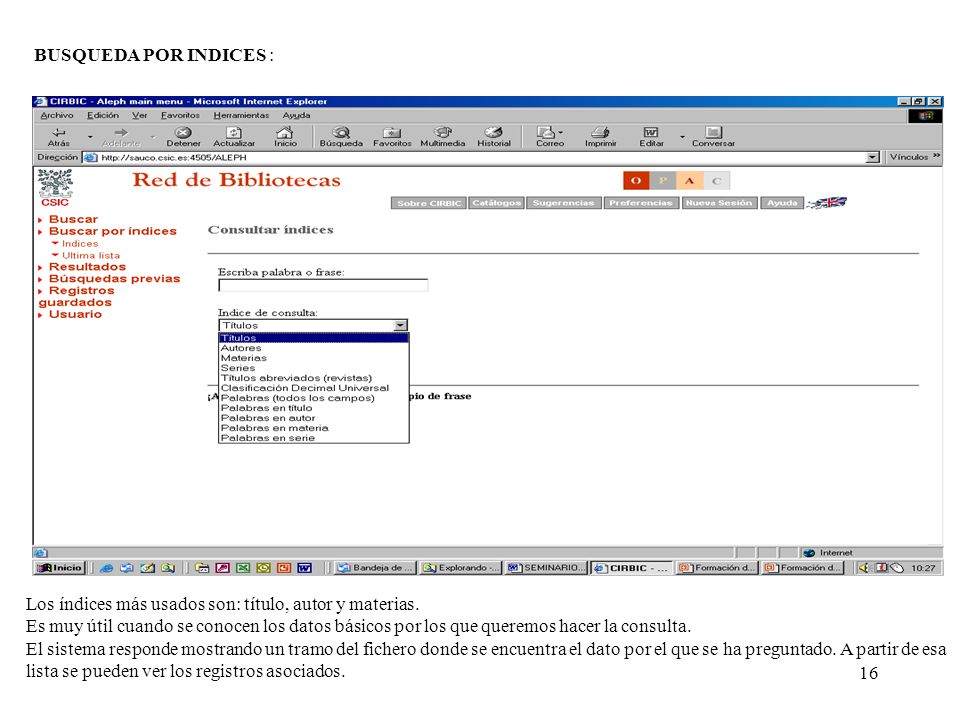Click the Dirección address bar URL
The height and width of the screenshot is (720, 960).
(x=174, y=157)
